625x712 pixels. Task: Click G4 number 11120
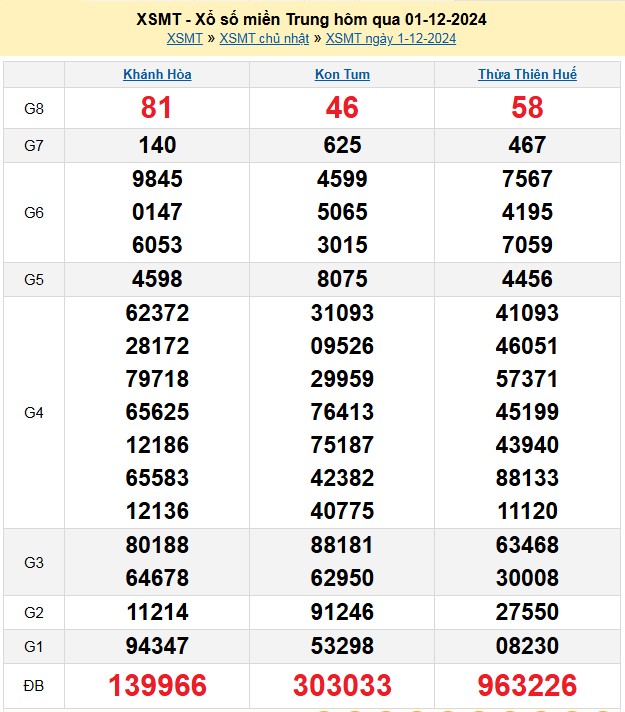coord(527,511)
